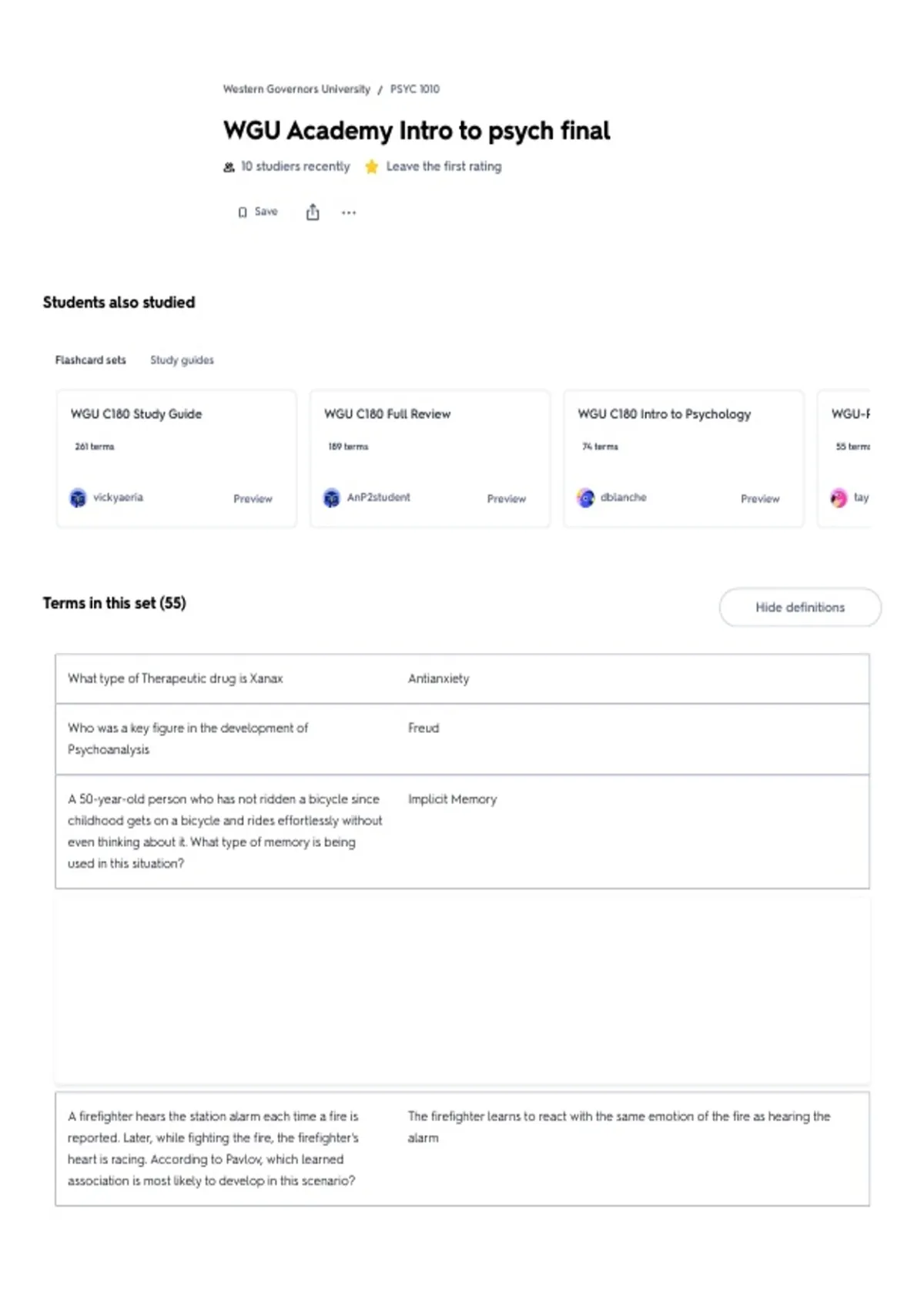Click '10 studiers recently' text
Image resolution: width=924 pixels, height=1309 pixels.
[x=295, y=166]
